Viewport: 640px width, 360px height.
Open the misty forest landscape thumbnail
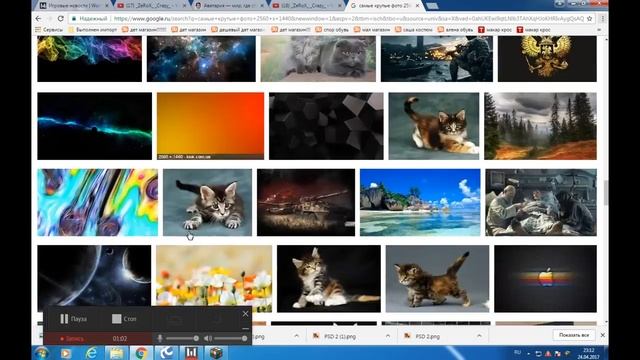[540, 126]
